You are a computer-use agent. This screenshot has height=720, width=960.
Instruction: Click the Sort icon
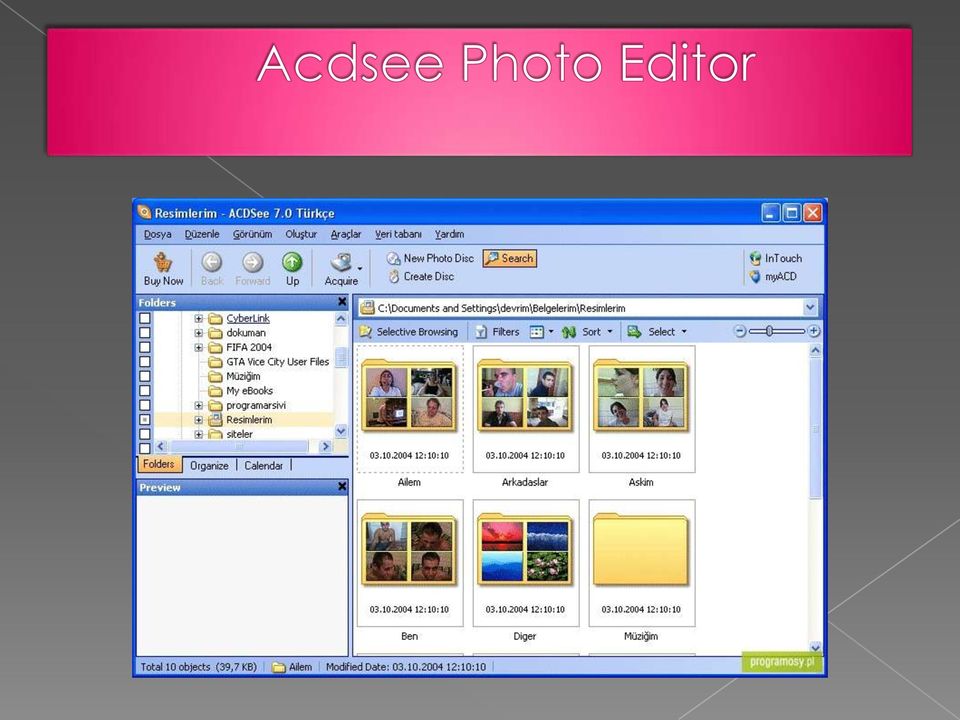(569, 332)
